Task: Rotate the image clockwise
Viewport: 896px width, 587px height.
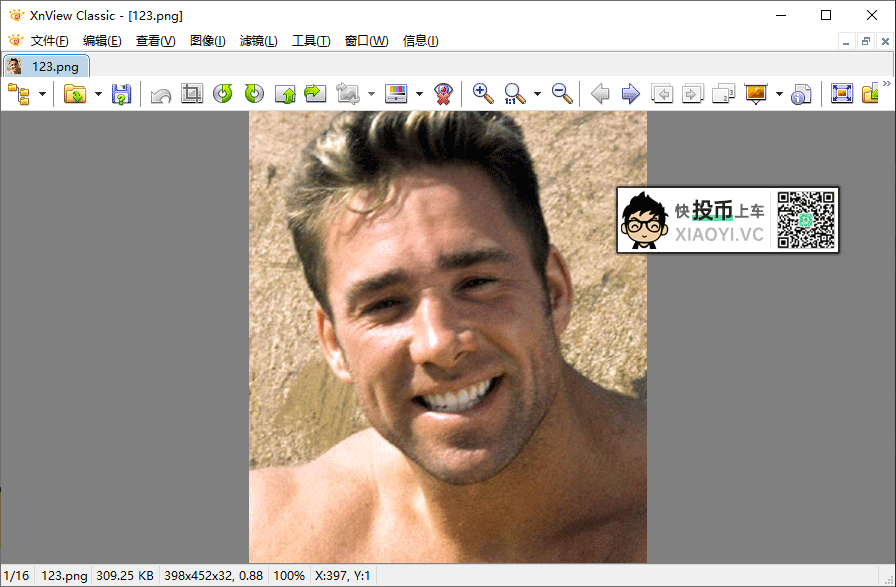Action: click(x=252, y=93)
